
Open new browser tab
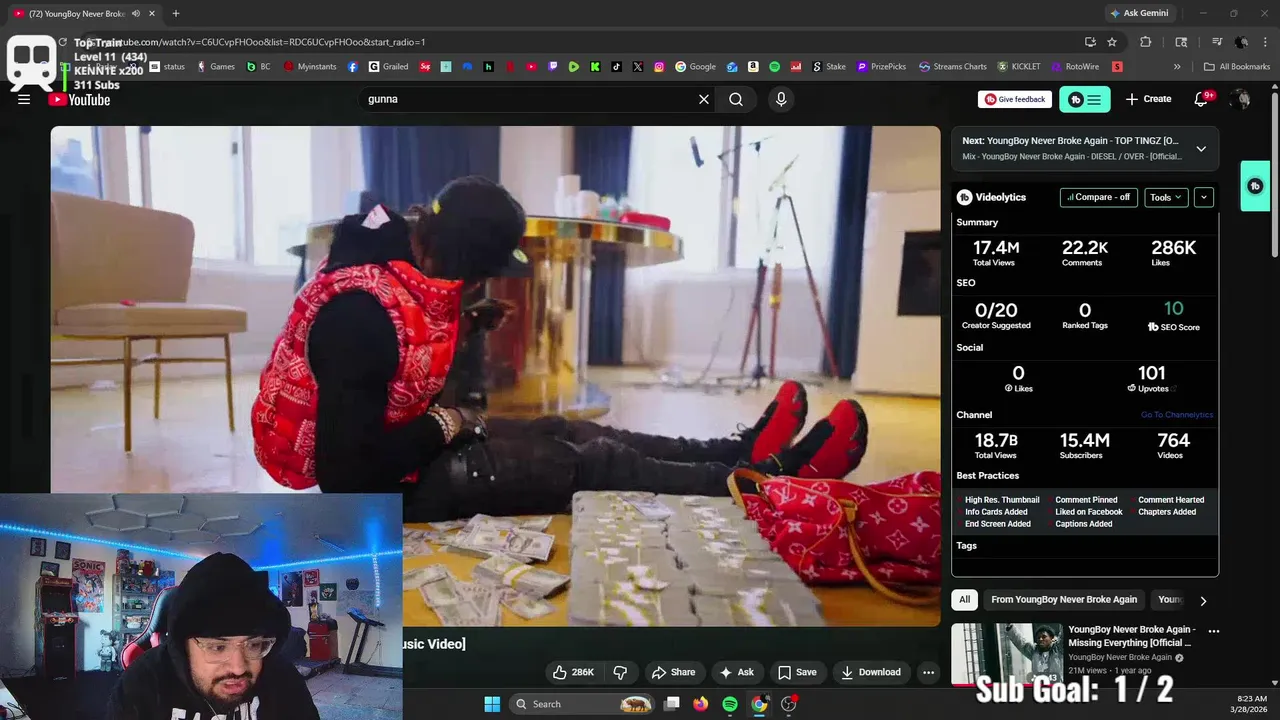tap(176, 13)
